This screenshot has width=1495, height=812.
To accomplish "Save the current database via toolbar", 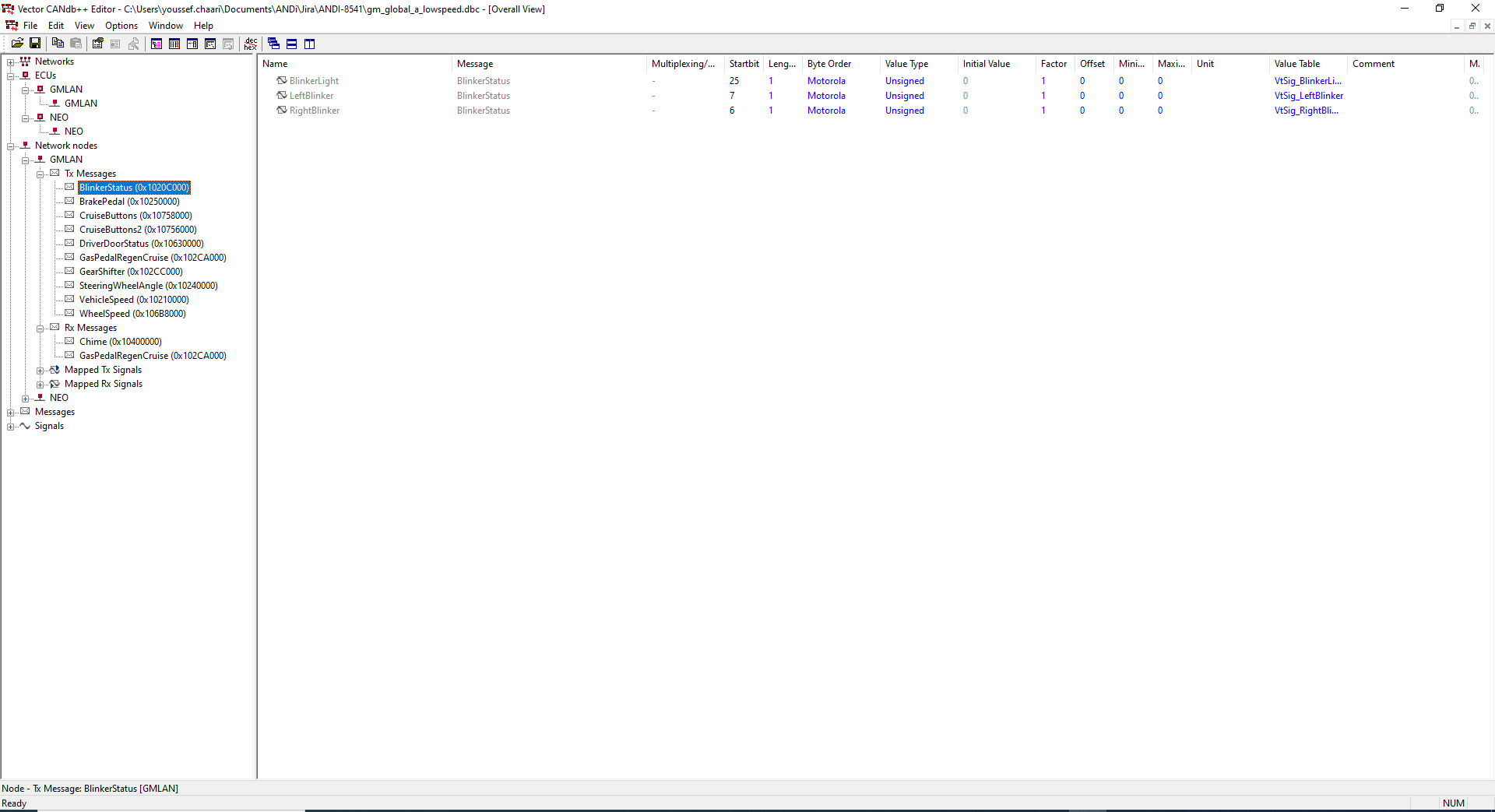I will click(34, 44).
